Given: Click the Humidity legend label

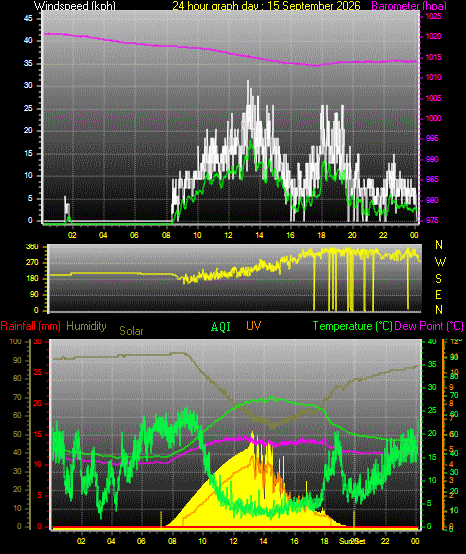Looking at the screenshot, I should coord(86,326).
